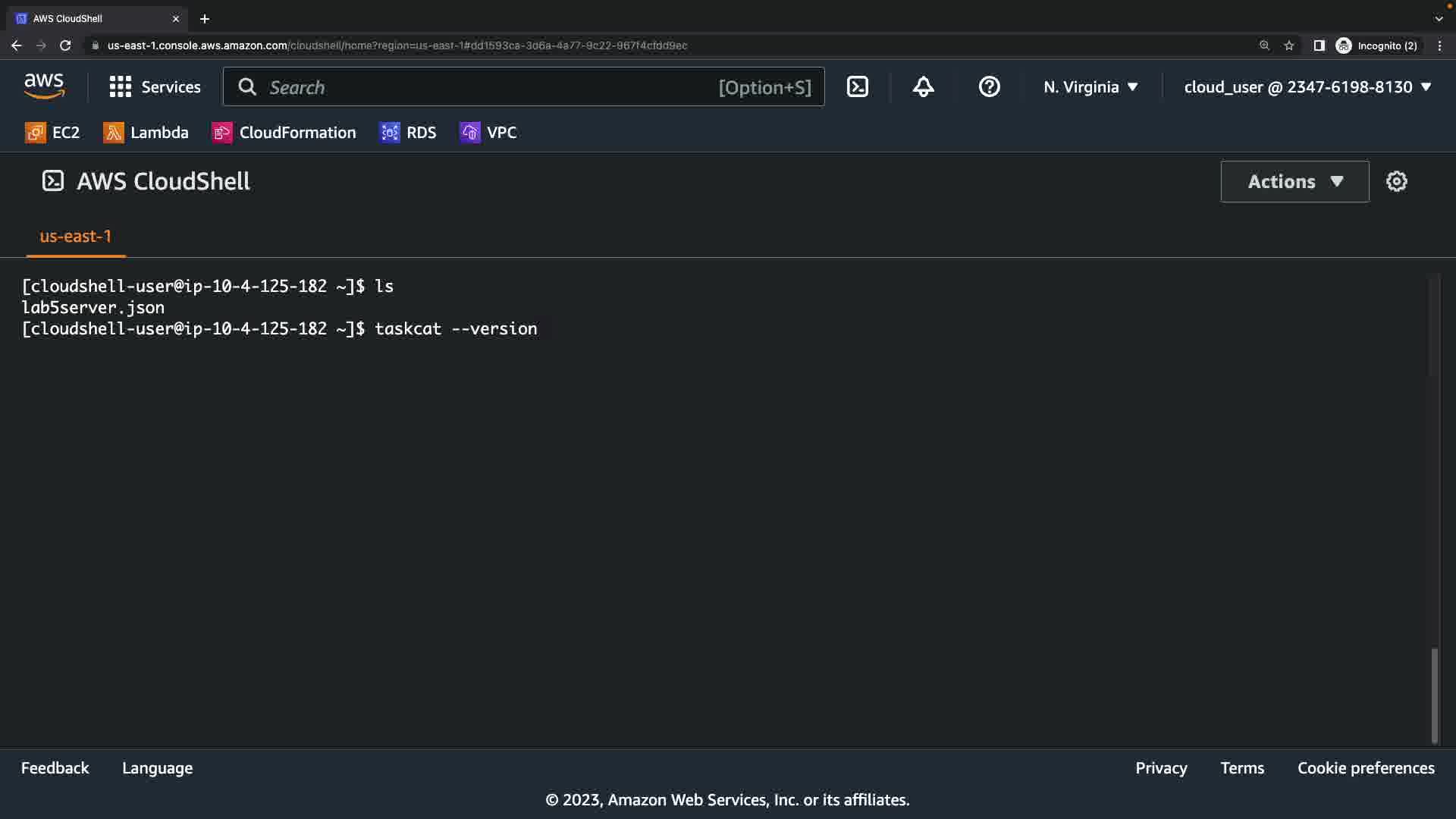
Task: Click the Feedback link
Action: 55,768
